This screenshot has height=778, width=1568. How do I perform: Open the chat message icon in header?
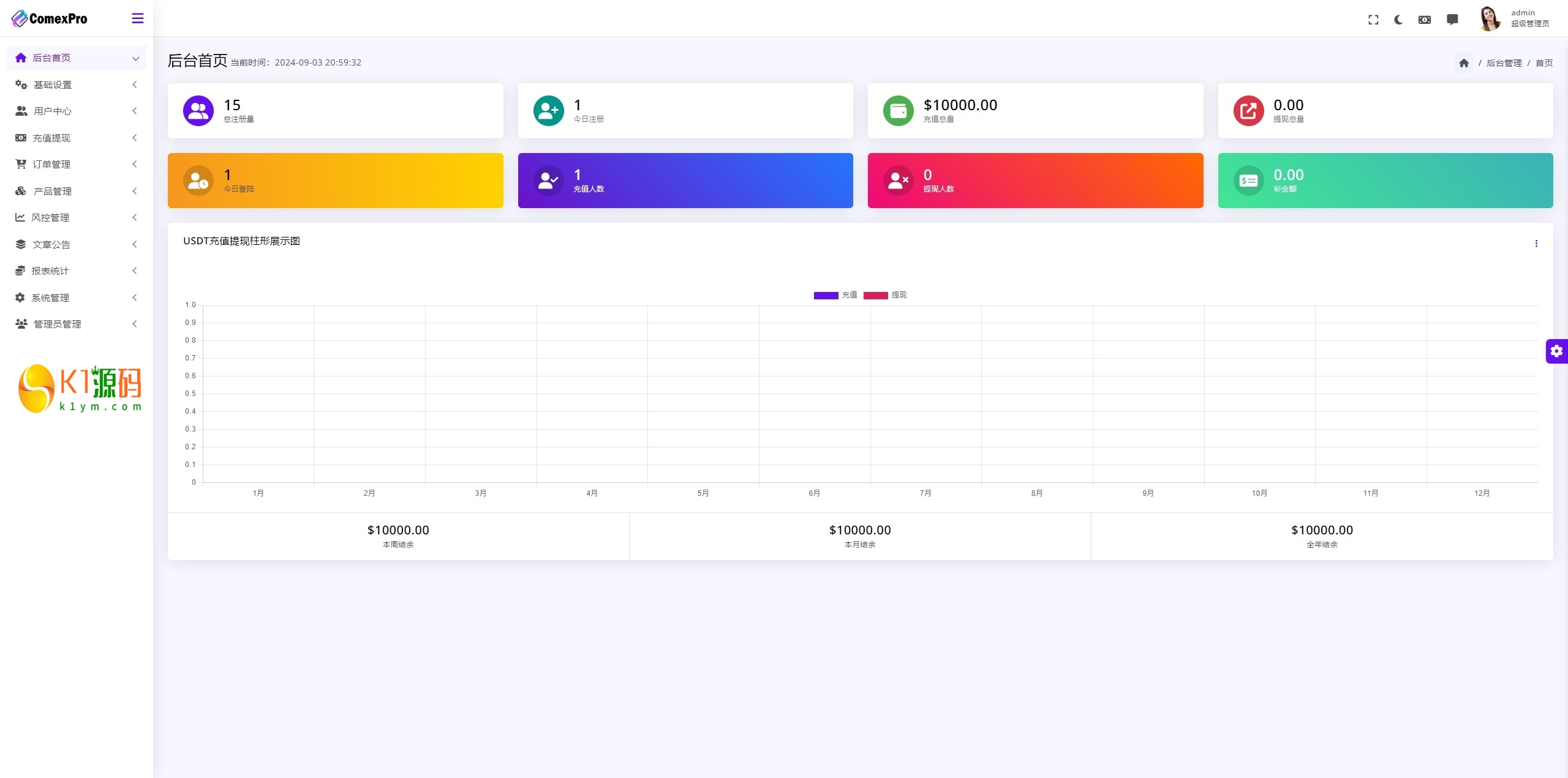[1452, 20]
